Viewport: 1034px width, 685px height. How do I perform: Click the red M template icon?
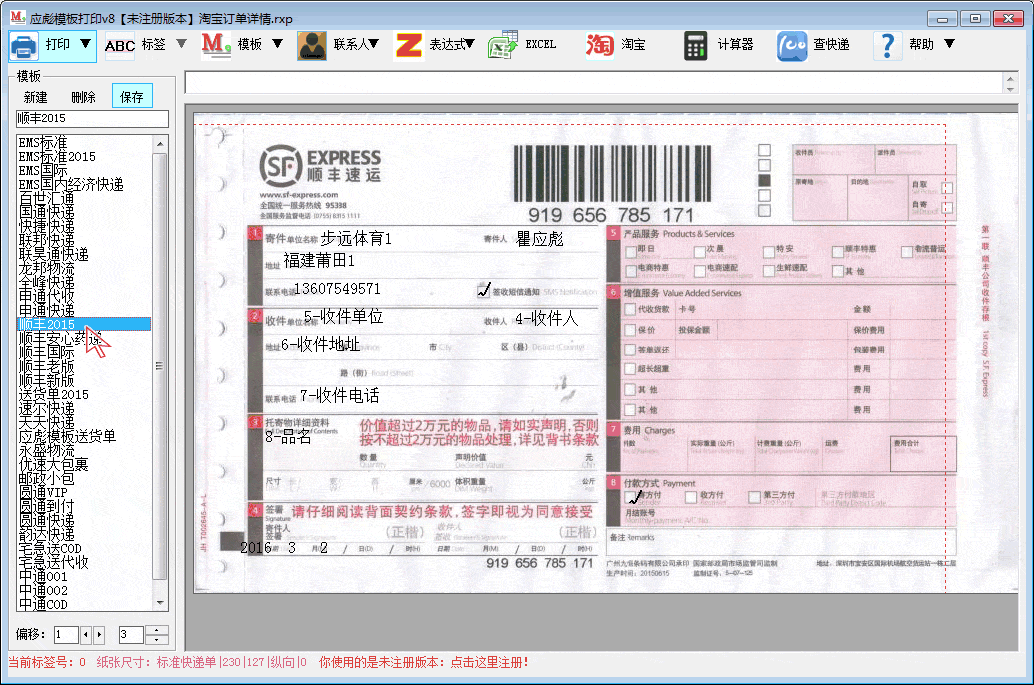tap(216, 45)
